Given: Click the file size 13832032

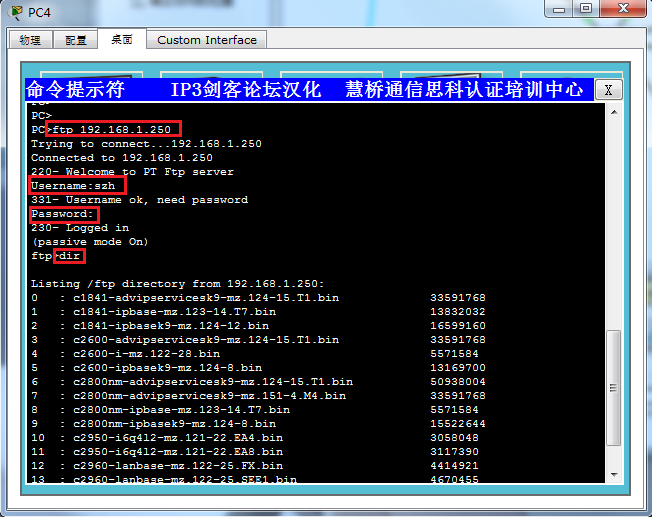Looking at the screenshot, I should pyautogui.click(x=458, y=312).
